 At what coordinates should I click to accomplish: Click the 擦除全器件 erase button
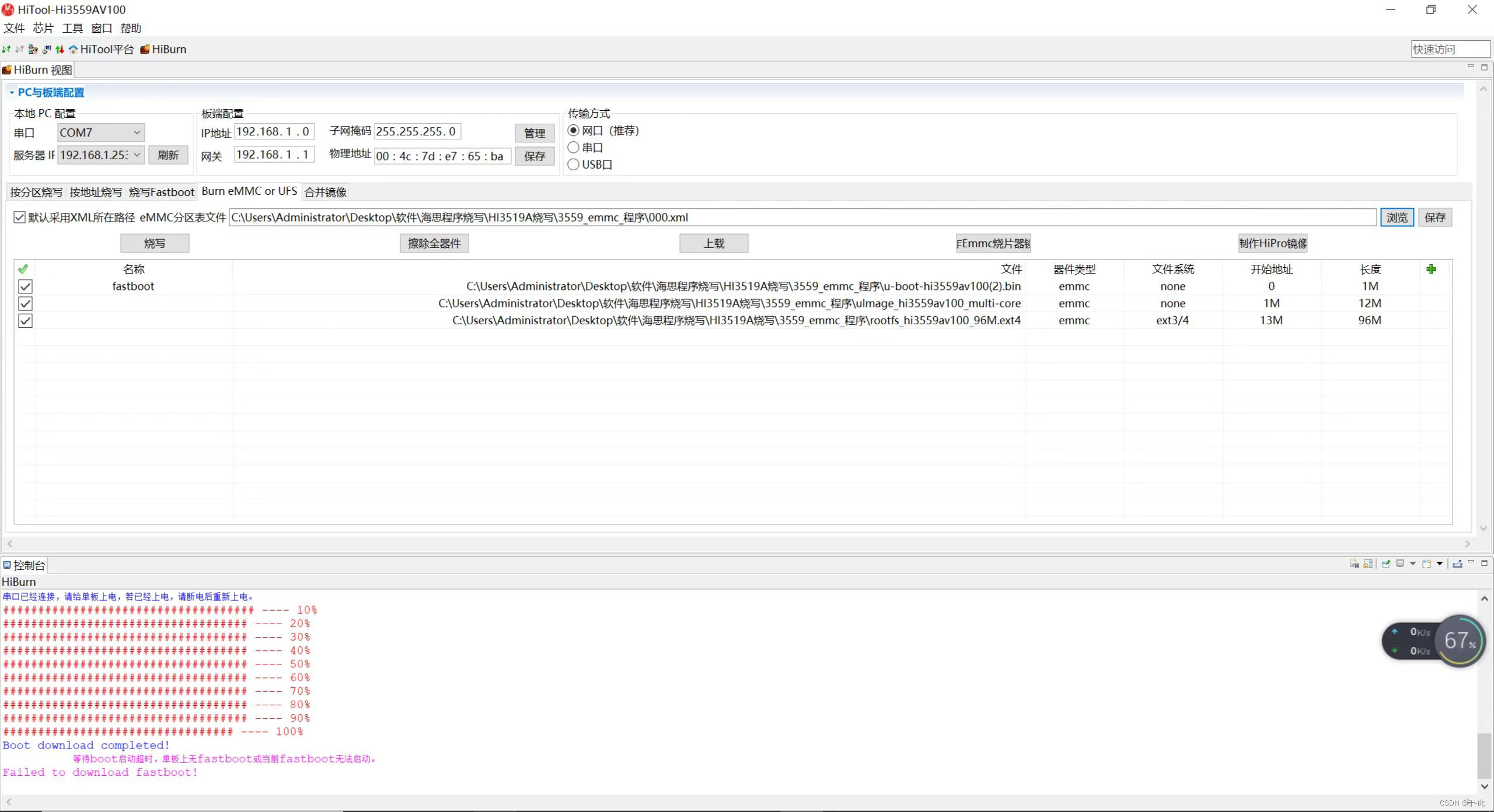[x=434, y=243]
